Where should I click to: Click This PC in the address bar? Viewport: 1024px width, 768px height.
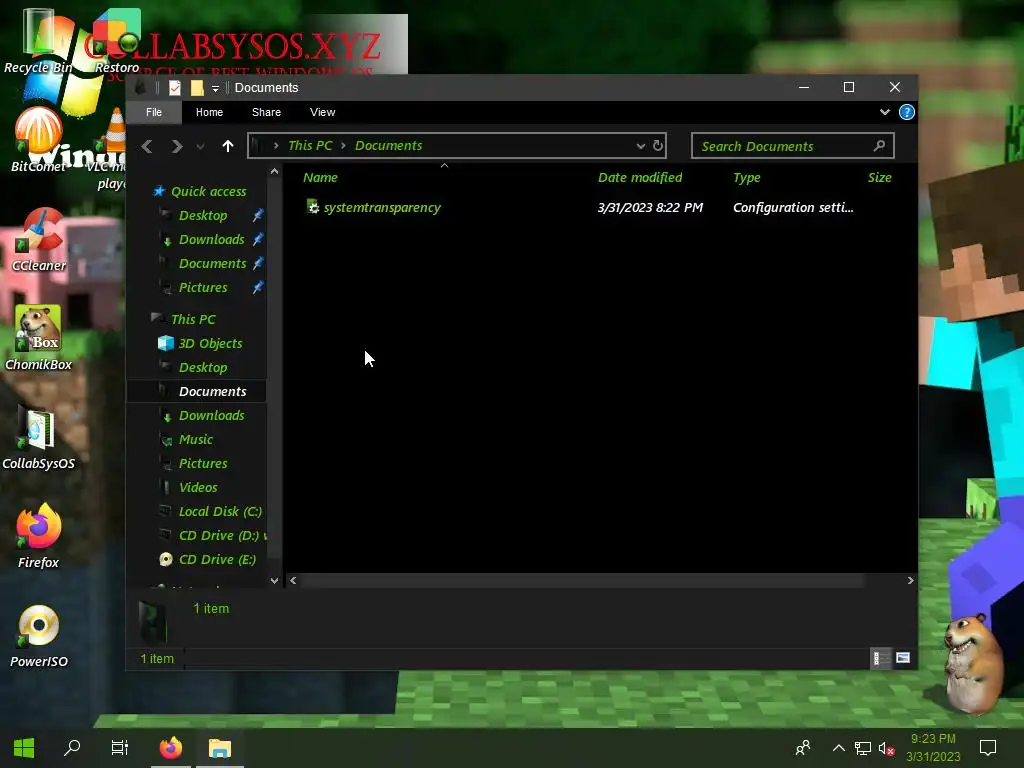click(x=310, y=146)
